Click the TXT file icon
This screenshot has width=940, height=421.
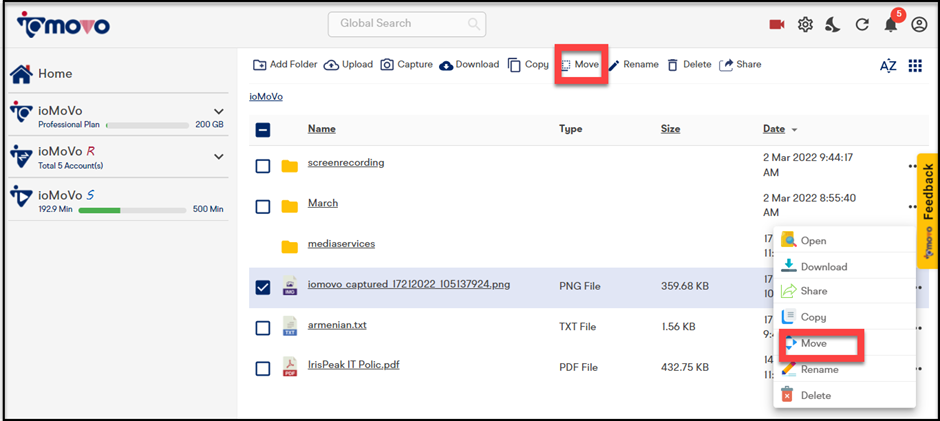coord(290,326)
